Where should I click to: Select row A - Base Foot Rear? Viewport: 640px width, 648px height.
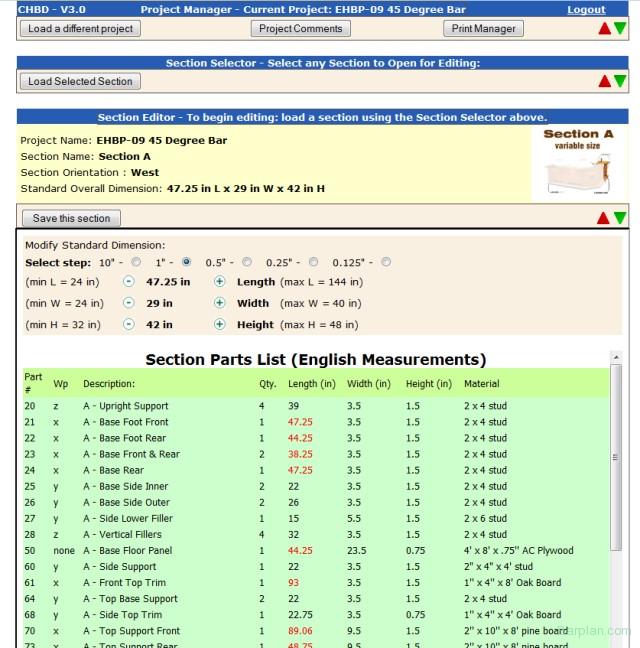click(x=316, y=438)
